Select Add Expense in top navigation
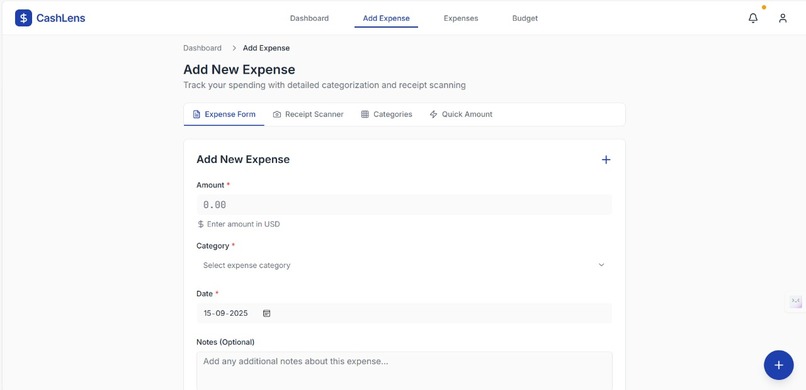The image size is (806, 390). pyautogui.click(x=386, y=18)
